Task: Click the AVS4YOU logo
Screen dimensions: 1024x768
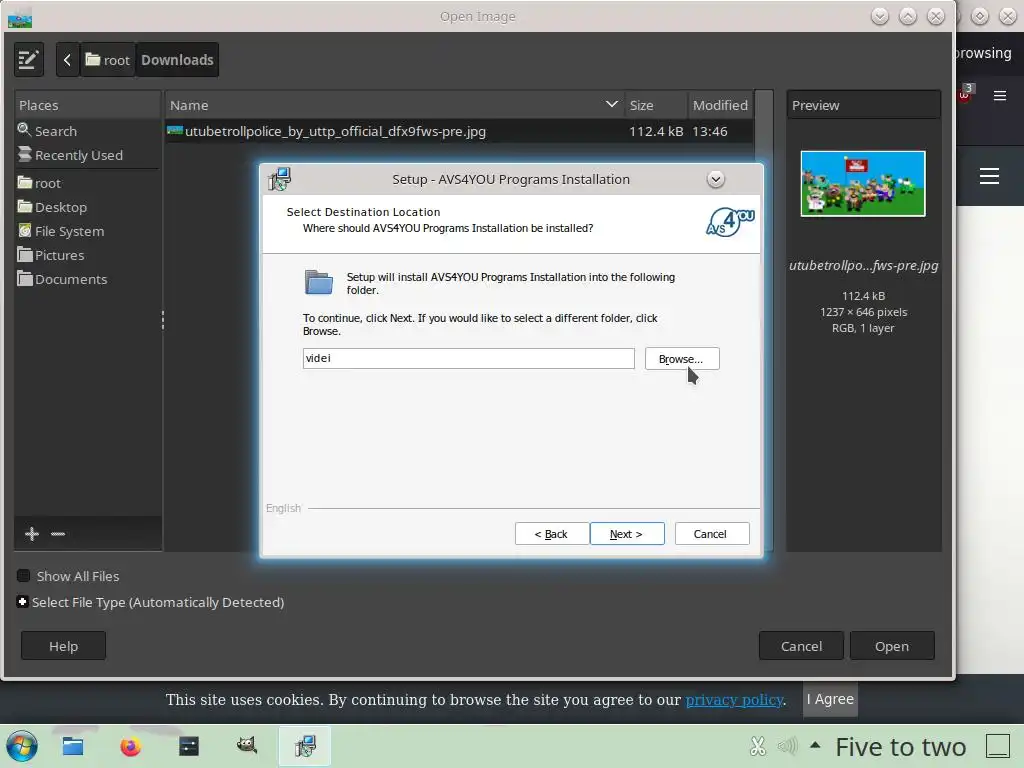Action: click(730, 222)
